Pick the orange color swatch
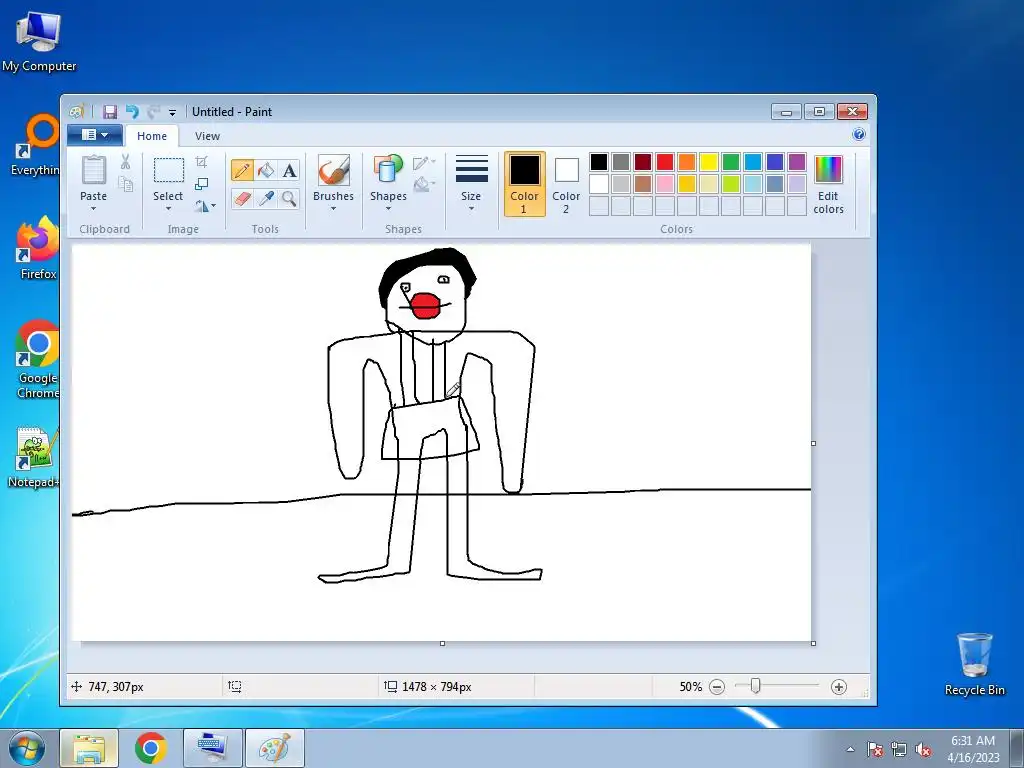 pyautogui.click(x=686, y=161)
